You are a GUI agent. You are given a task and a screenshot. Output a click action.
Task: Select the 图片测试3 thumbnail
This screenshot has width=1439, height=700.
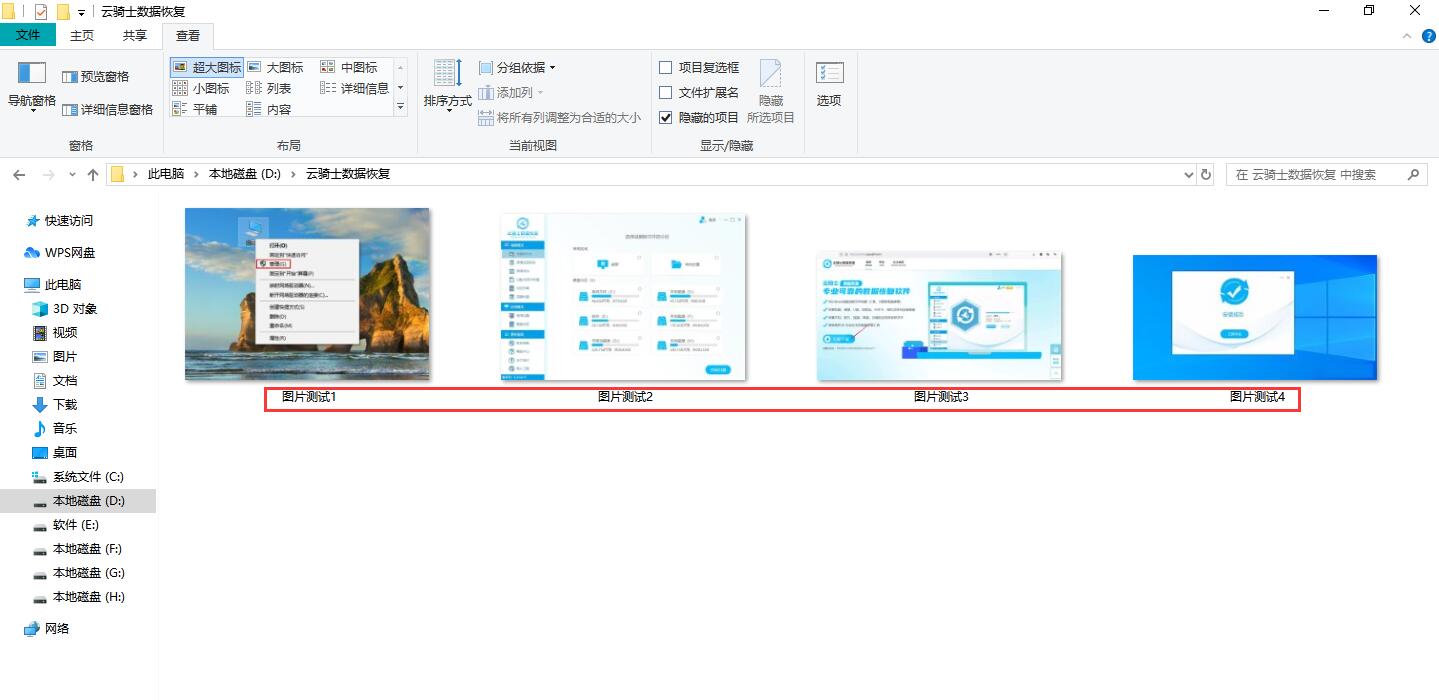point(939,316)
